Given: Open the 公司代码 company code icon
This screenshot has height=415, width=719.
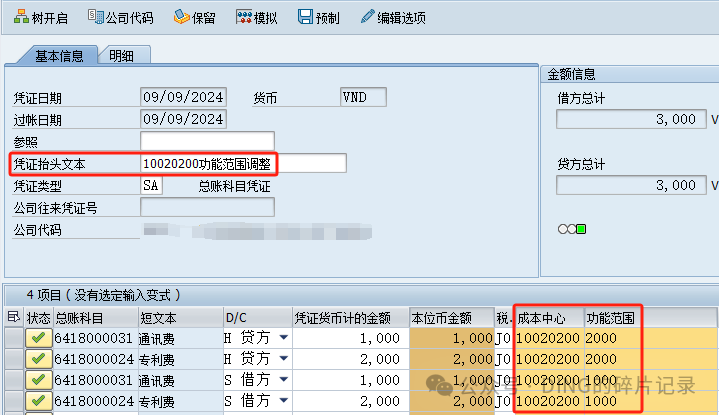Looking at the screenshot, I should click(x=96, y=17).
